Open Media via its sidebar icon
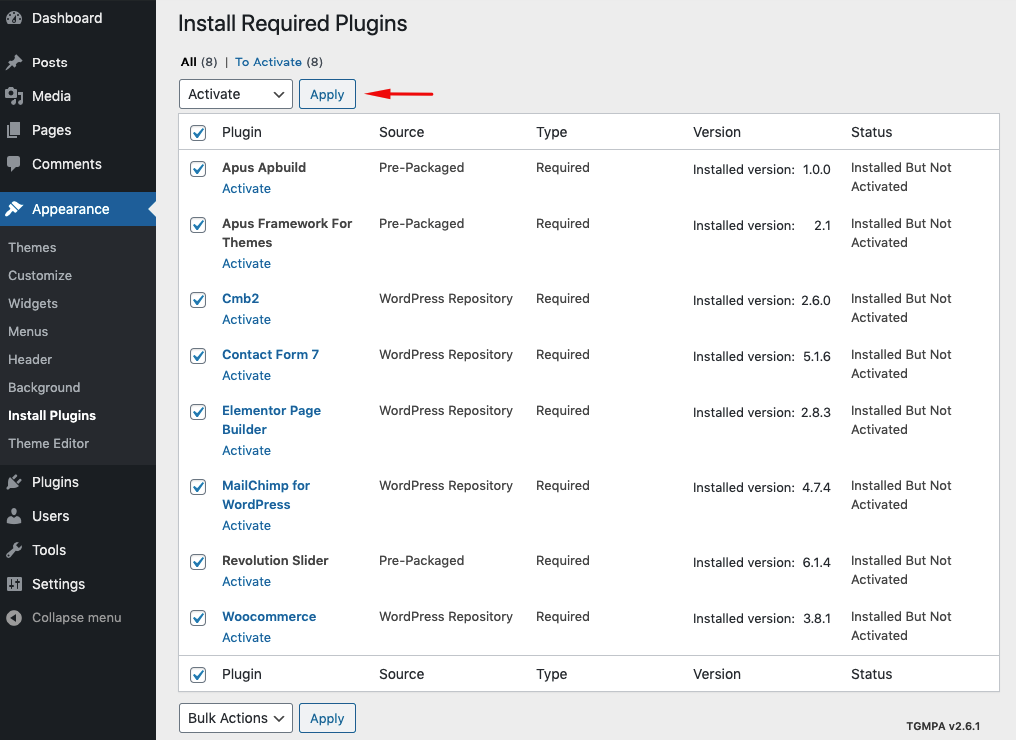 (x=14, y=96)
